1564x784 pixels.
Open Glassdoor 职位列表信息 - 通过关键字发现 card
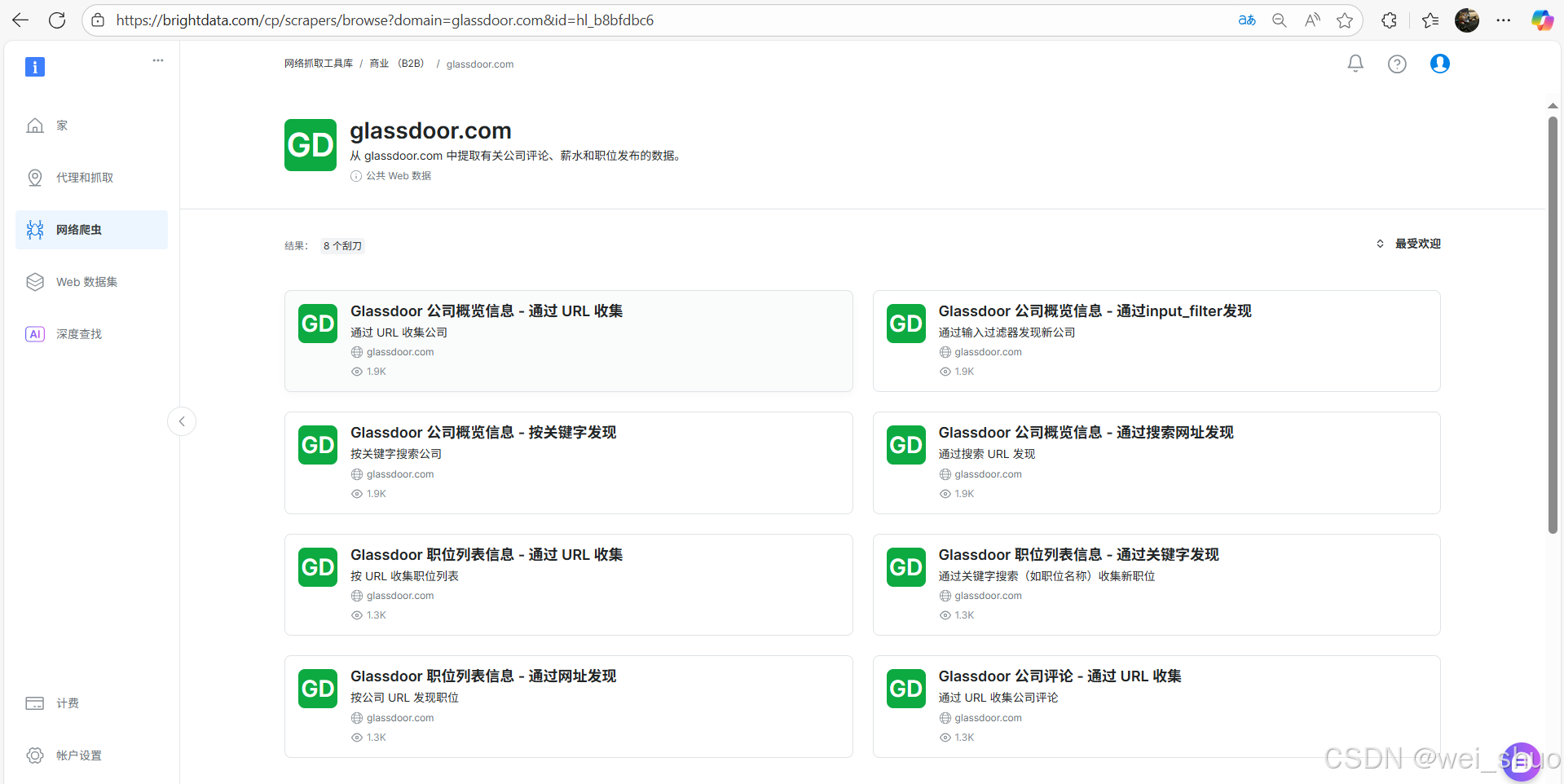(1156, 584)
